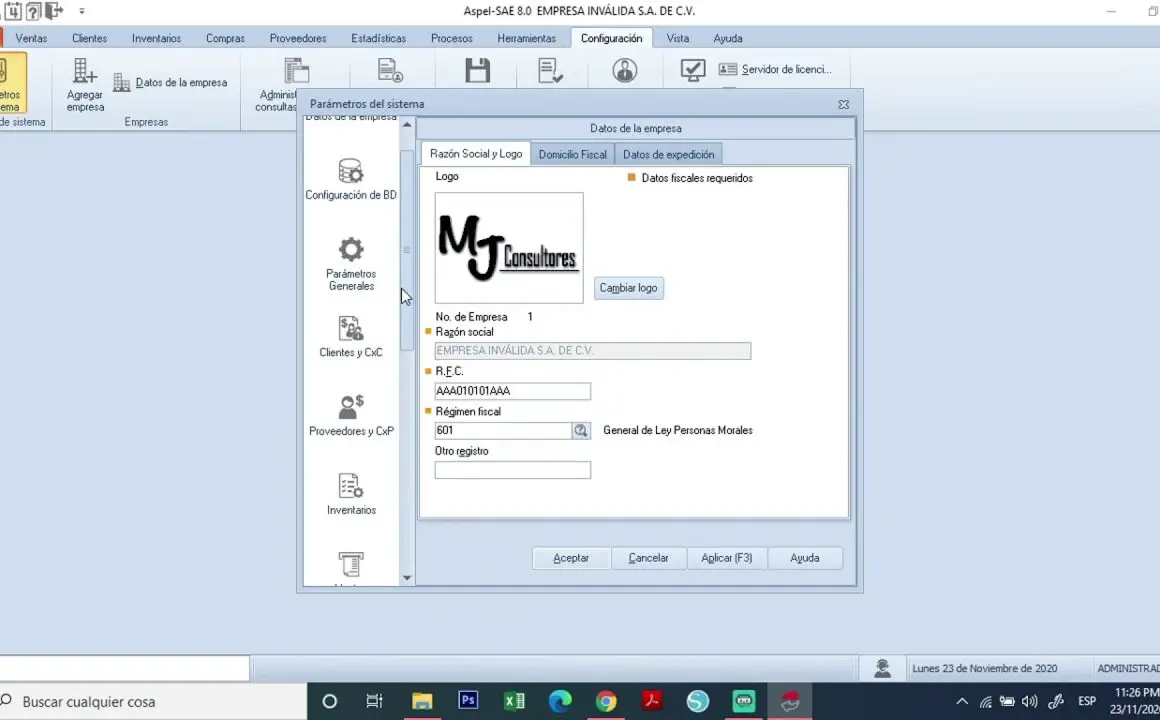Image resolution: width=1160 pixels, height=720 pixels.
Task: Click sidebar scroll down arrow
Action: click(x=407, y=578)
